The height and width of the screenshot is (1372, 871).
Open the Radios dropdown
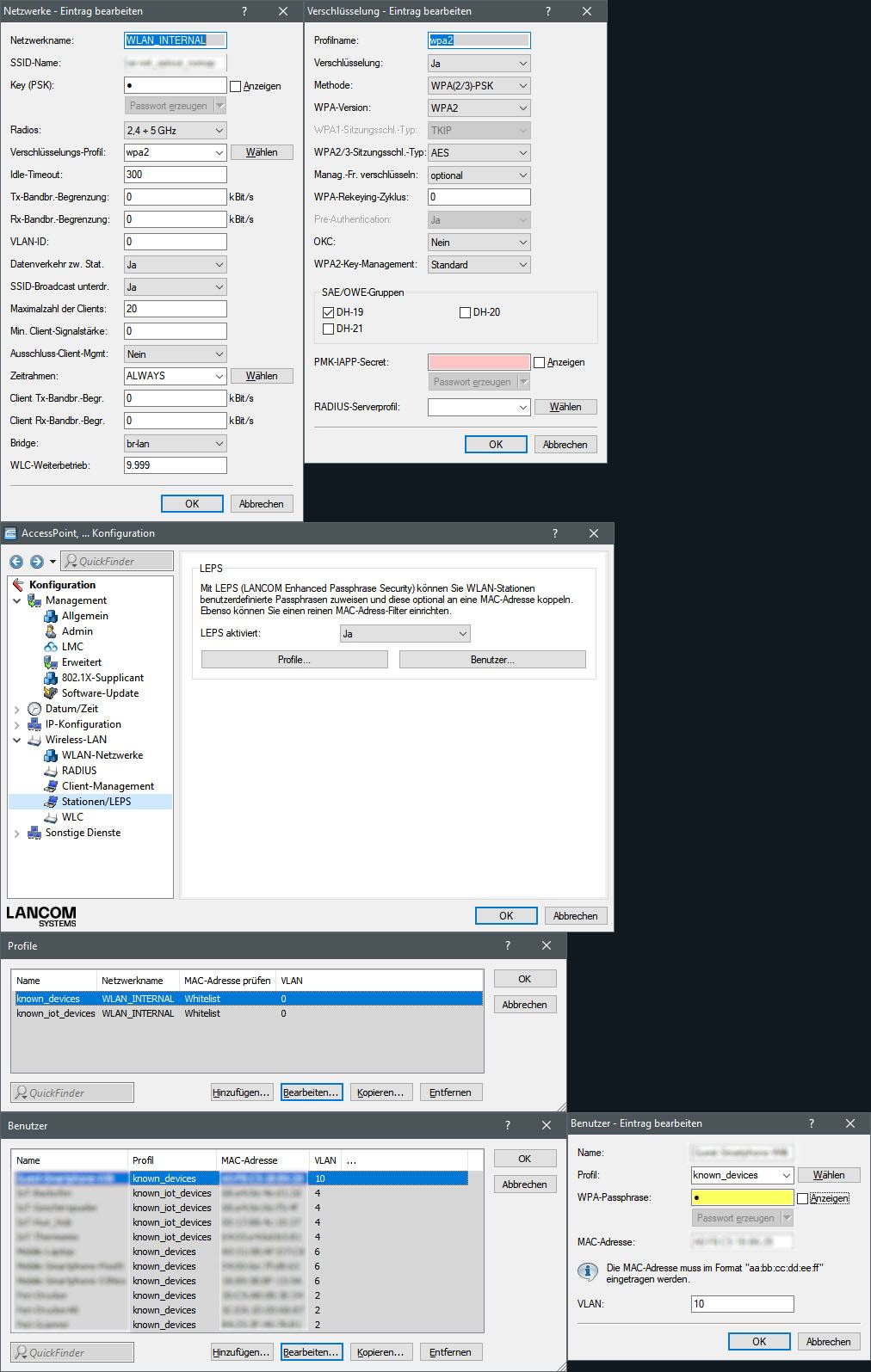click(x=176, y=130)
